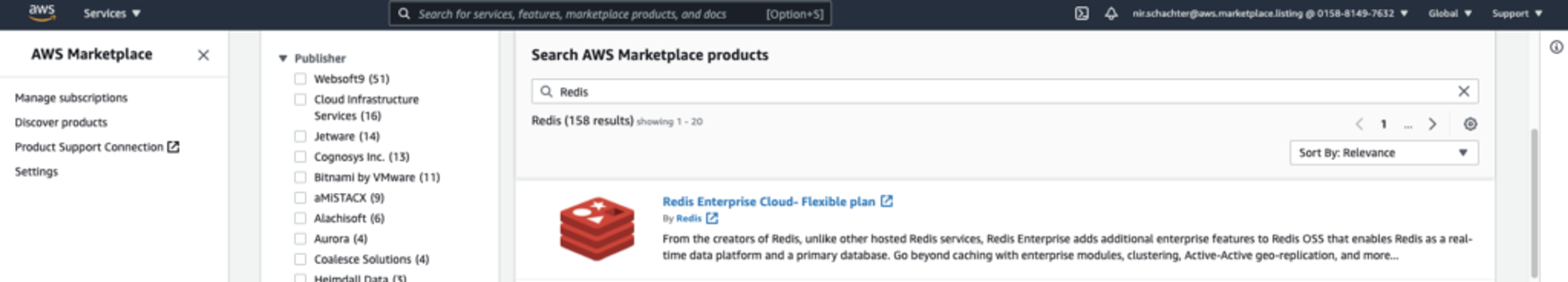
Task: Go to Discover products
Action: [61, 123]
